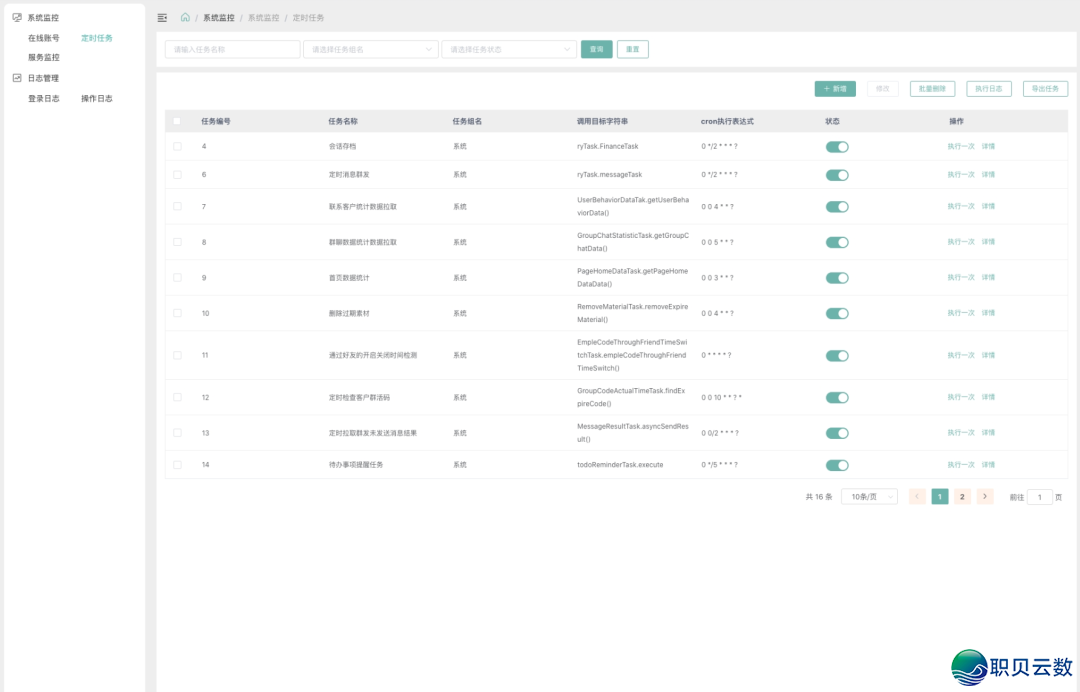The image size is (1080, 692).
Task: Click the previous-page arrow icon
Action: pyautogui.click(x=917, y=496)
